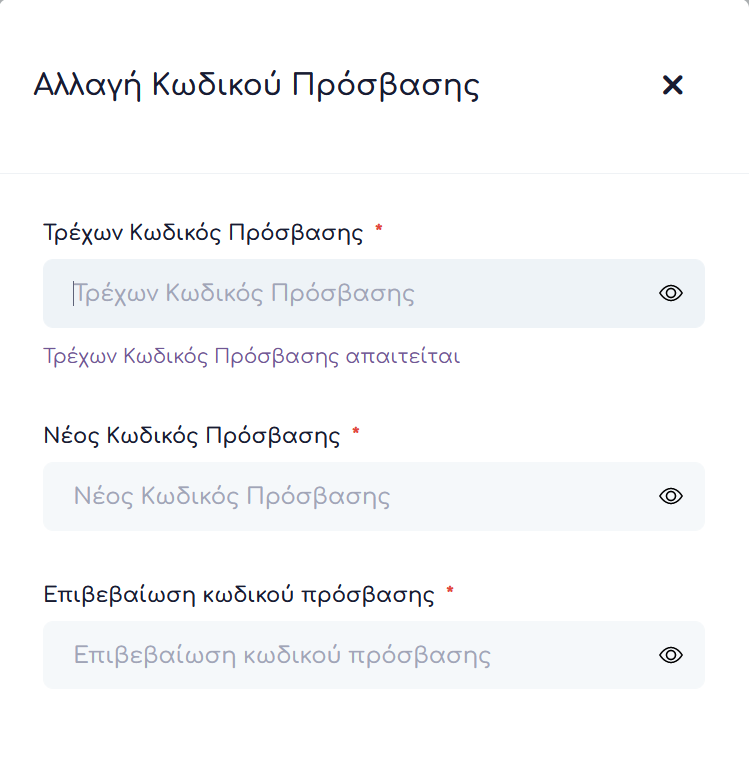Show the Τρέχων Κωδικός Πρόσβασης password with its eye icon
This screenshot has height=767, width=749.
(x=671, y=293)
